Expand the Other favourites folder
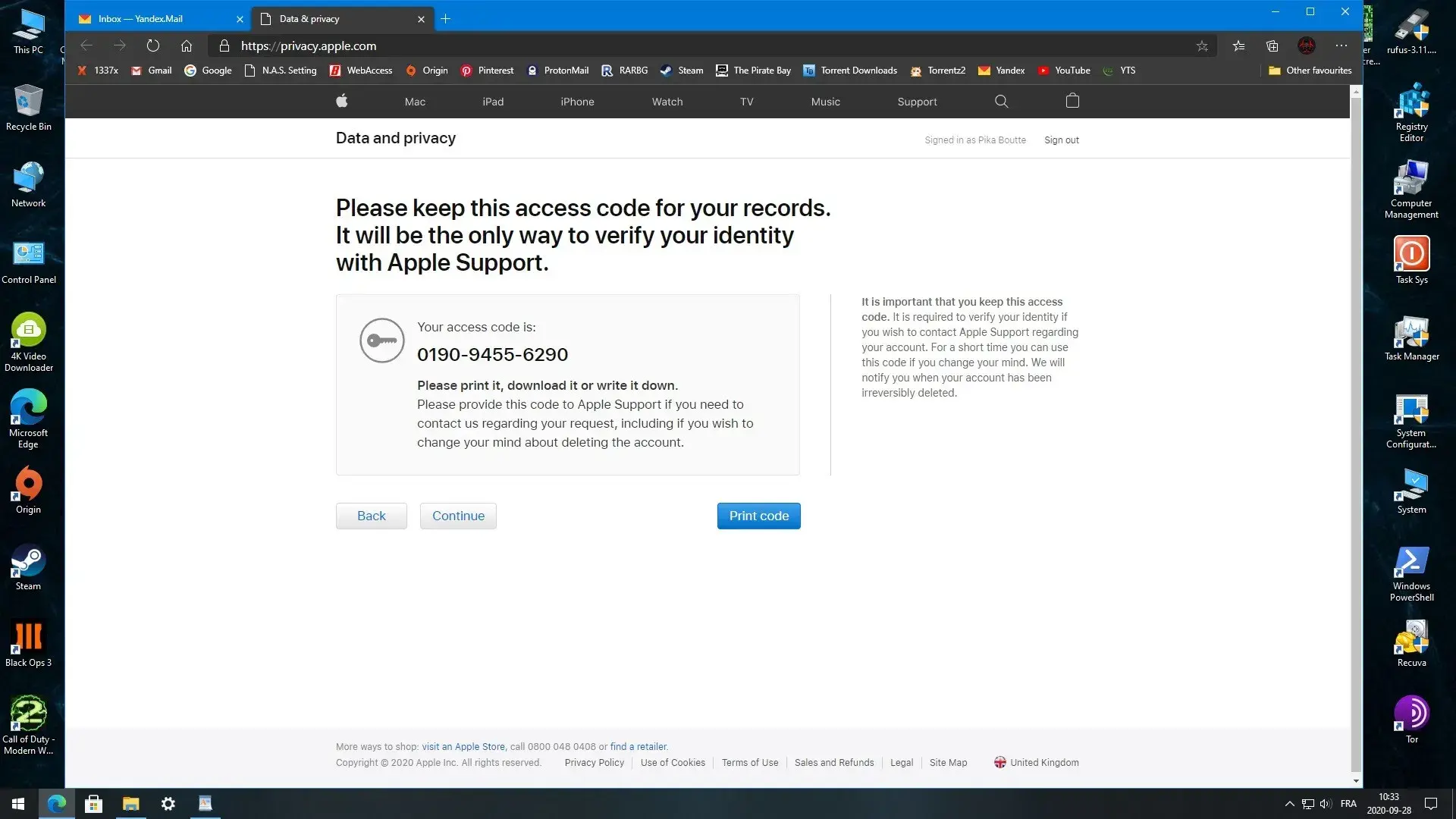The width and height of the screenshot is (1456, 819). [1310, 71]
